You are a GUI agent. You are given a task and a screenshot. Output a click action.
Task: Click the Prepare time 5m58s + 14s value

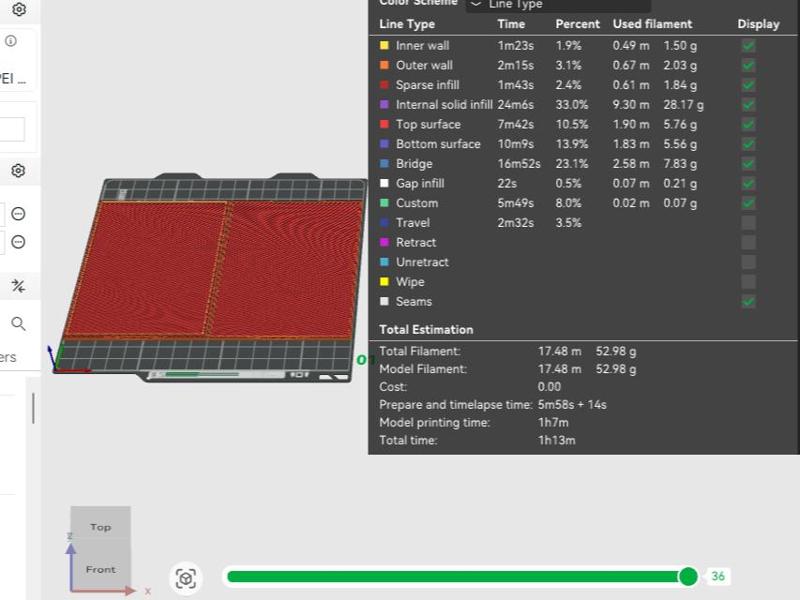click(x=572, y=405)
